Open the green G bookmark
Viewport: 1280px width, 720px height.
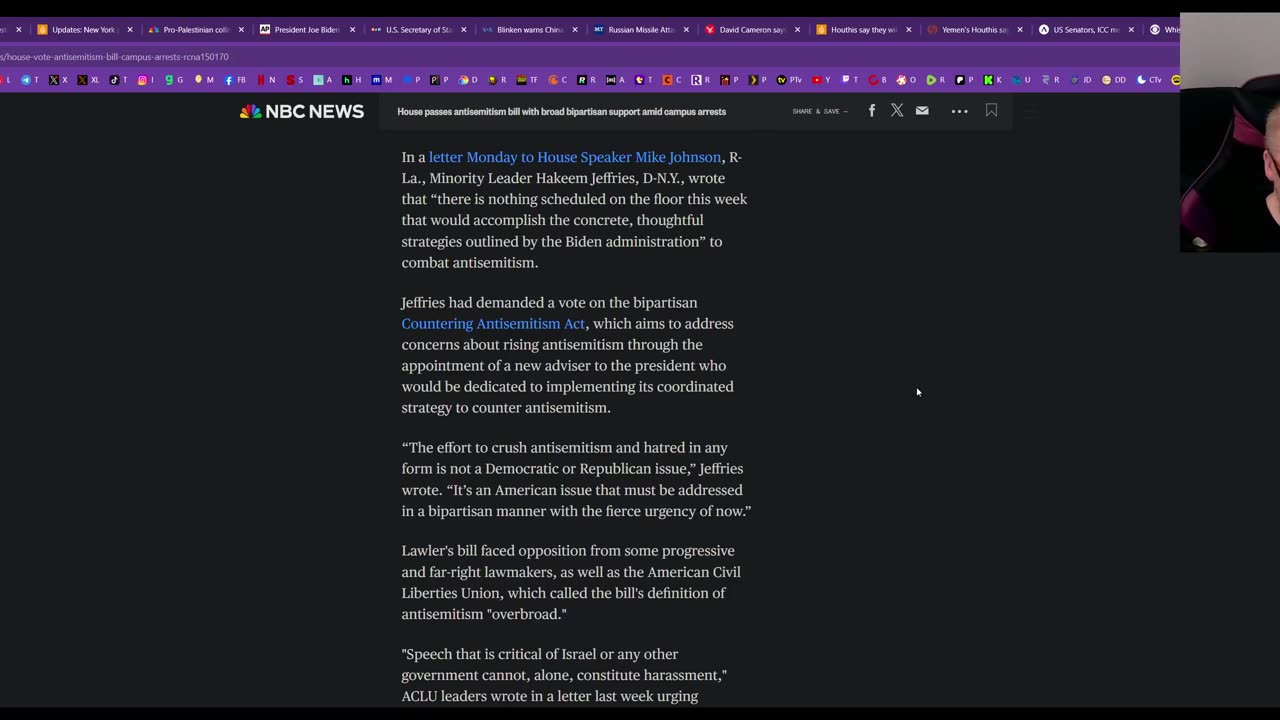point(174,80)
